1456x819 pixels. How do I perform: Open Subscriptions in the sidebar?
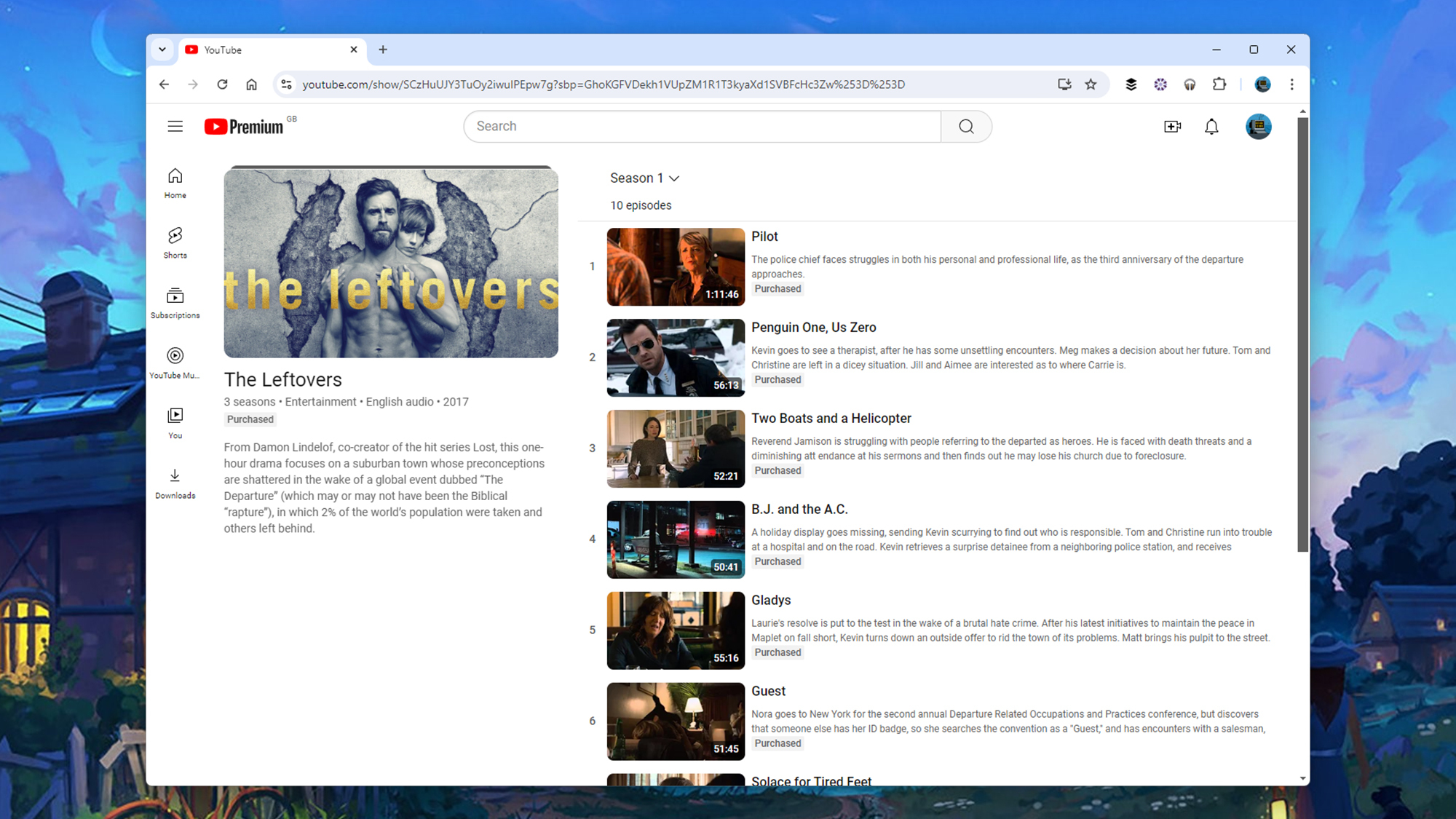pyautogui.click(x=175, y=304)
